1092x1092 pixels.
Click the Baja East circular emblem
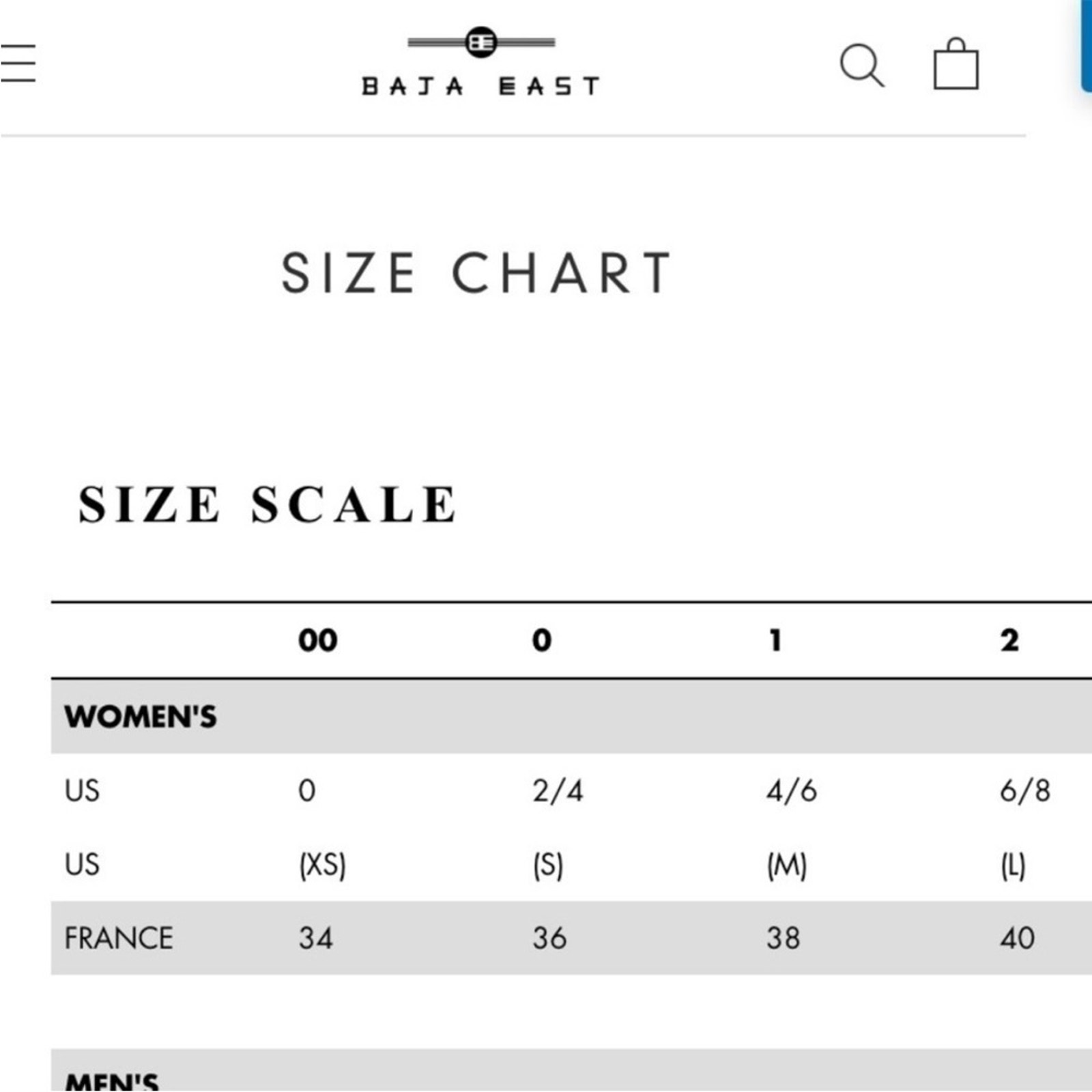pos(481,42)
